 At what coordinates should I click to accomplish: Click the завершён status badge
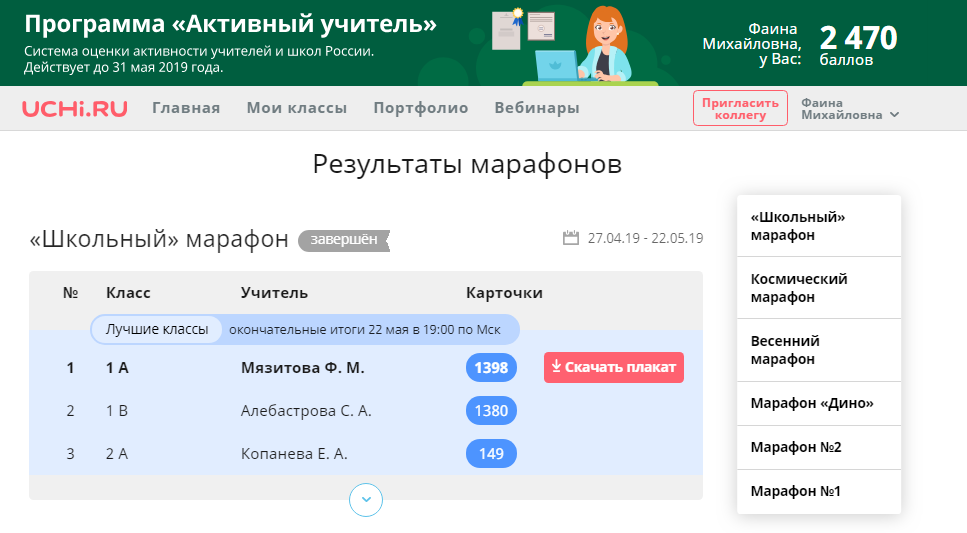[x=344, y=240]
